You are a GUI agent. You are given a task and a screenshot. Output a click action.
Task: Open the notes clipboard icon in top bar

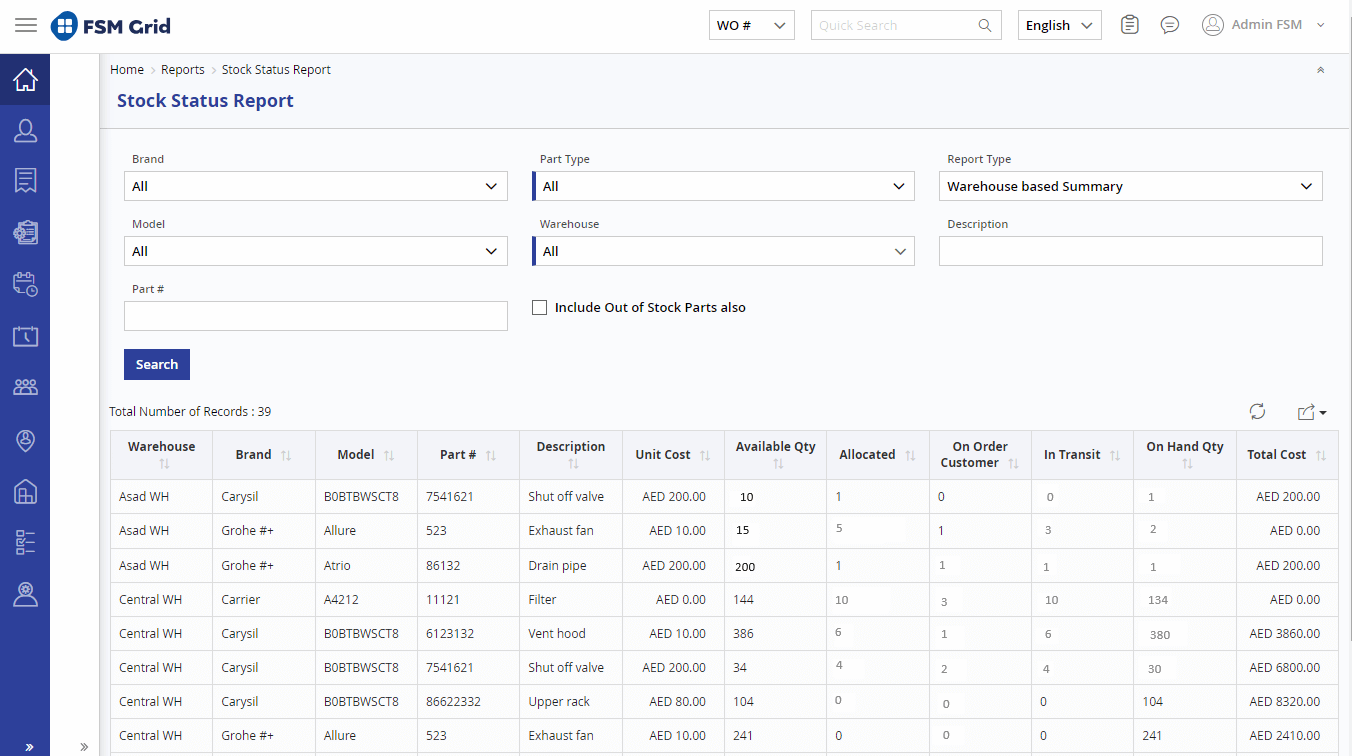pyautogui.click(x=1129, y=24)
